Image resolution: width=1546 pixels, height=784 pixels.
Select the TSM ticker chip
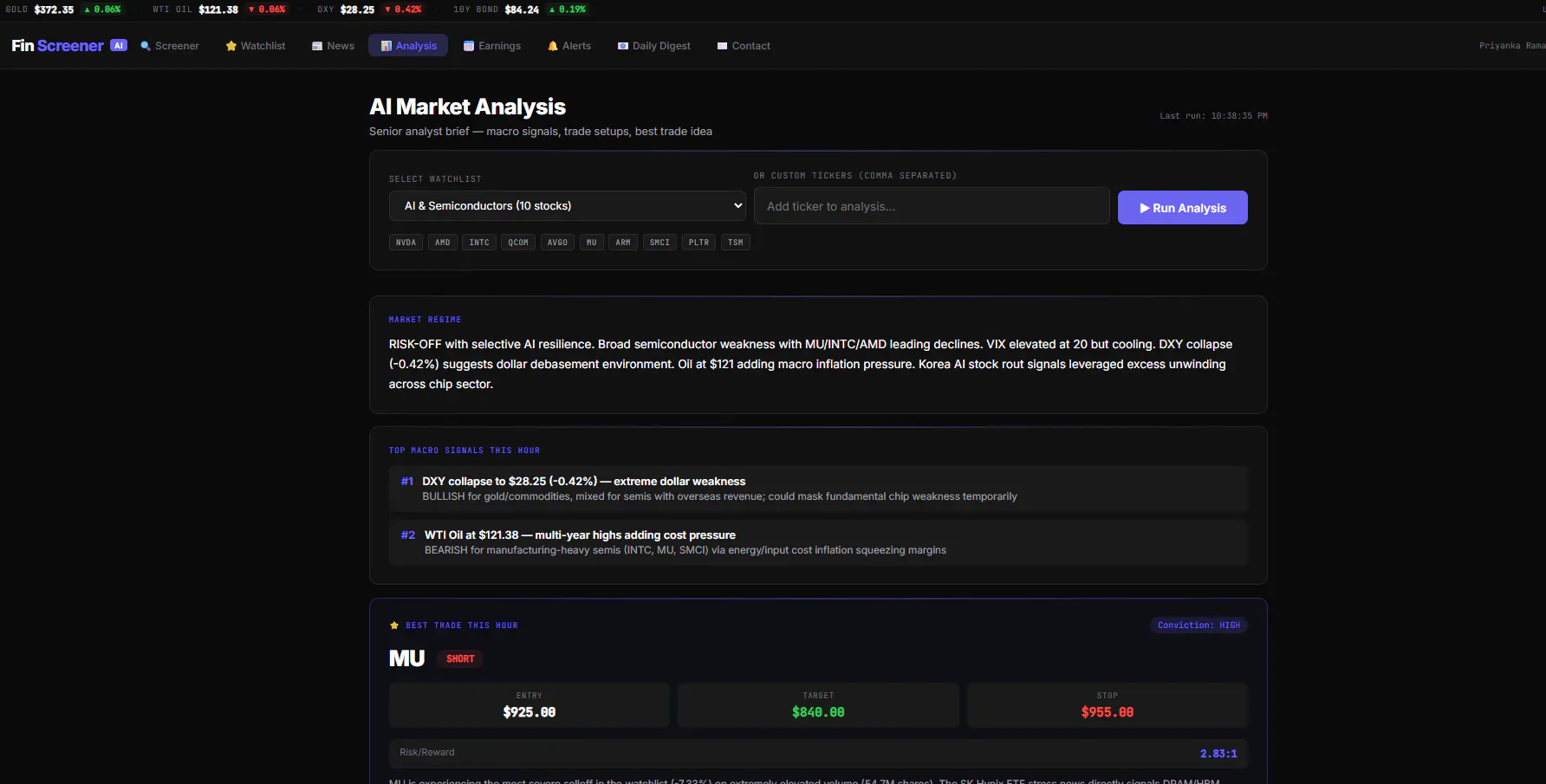coord(736,243)
